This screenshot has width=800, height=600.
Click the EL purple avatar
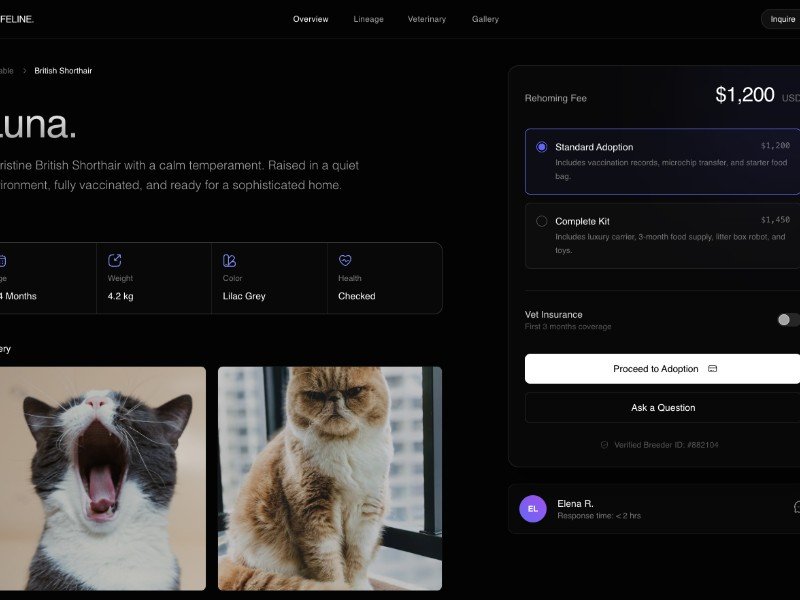click(533, 508)
